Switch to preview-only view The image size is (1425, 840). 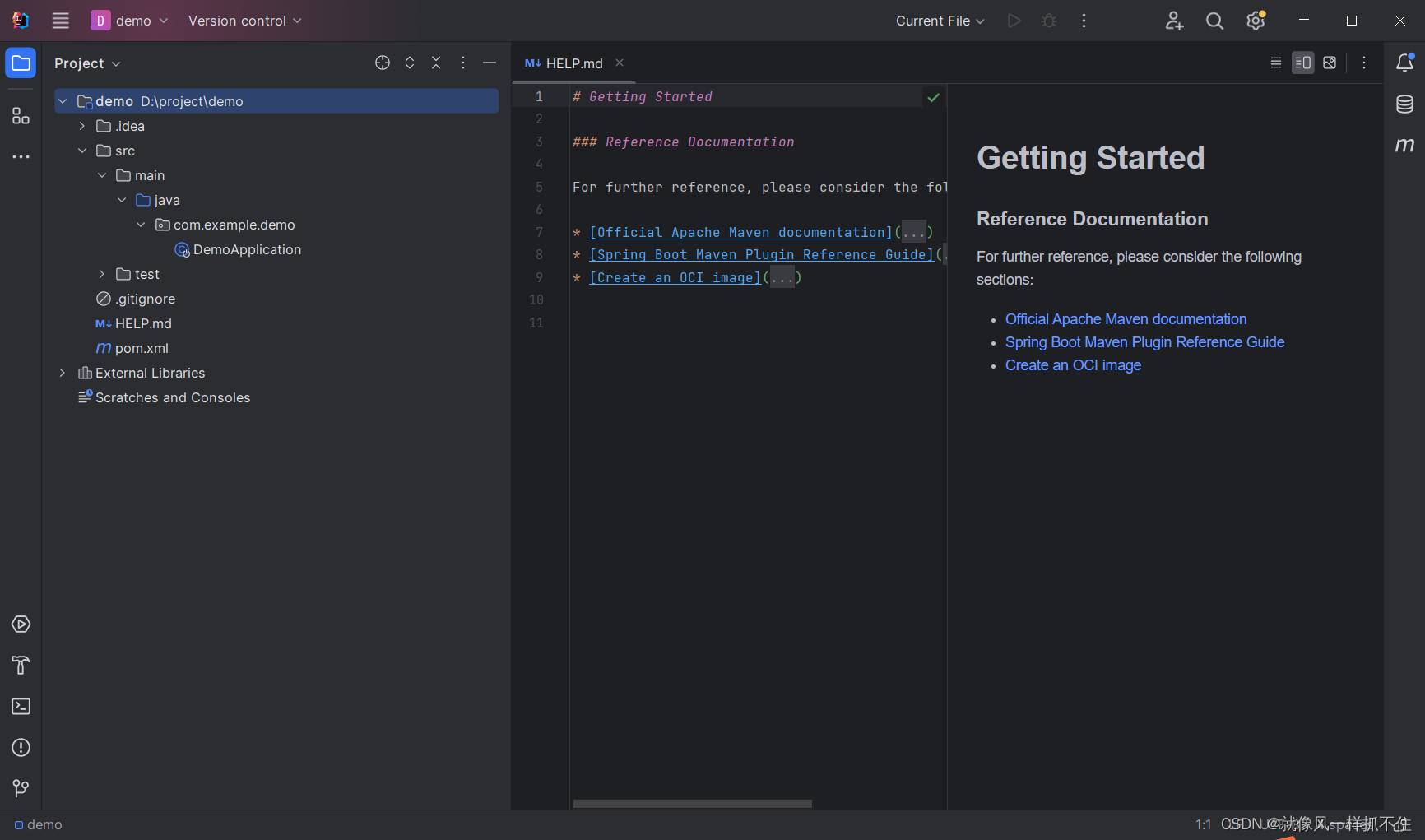coord(1330,63)
